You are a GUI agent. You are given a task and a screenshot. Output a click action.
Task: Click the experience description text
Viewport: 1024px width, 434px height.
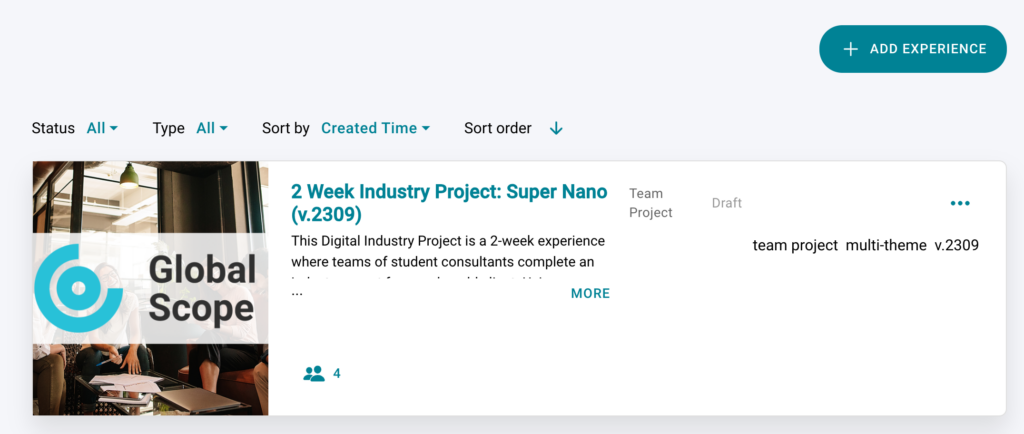[448, 250]
